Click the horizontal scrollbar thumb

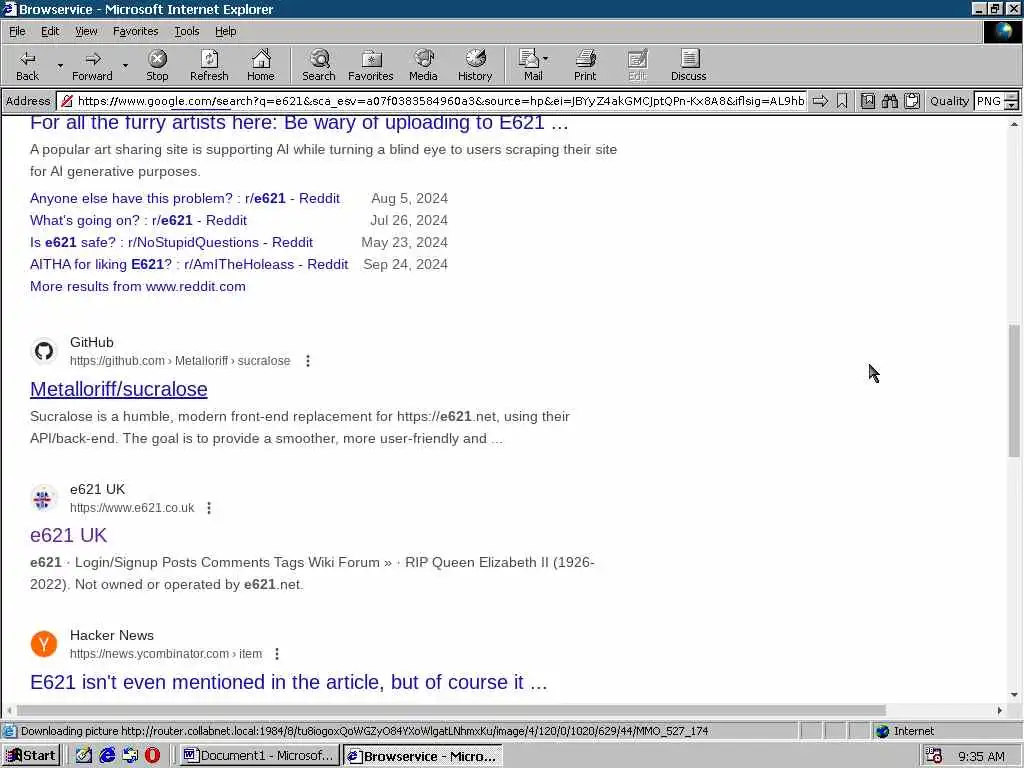click(451, 710)
